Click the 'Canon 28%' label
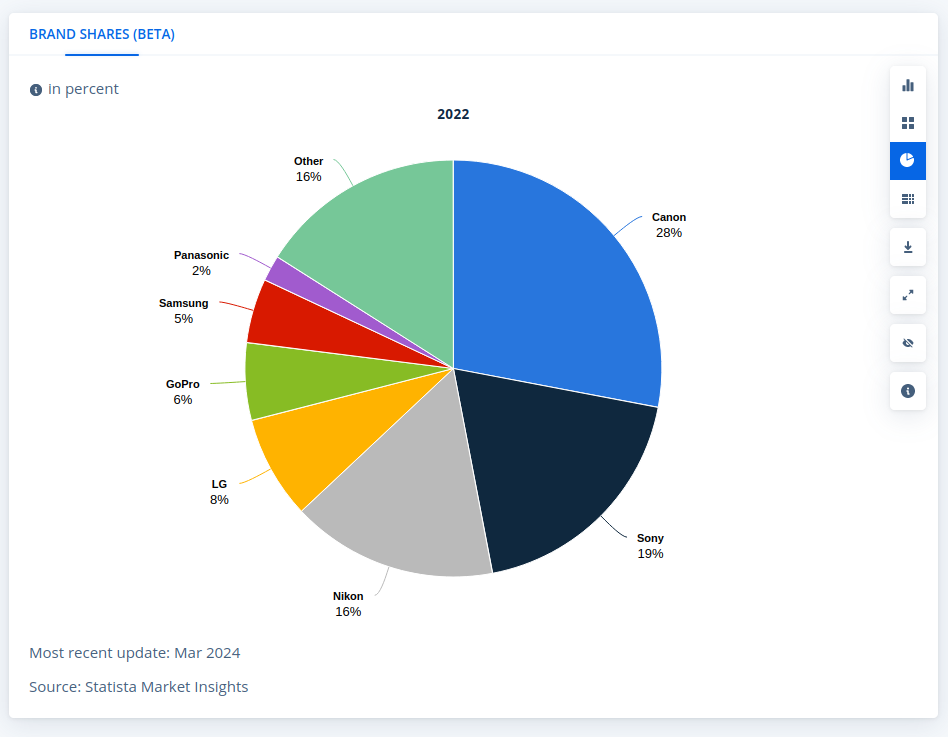 point(669,225)
